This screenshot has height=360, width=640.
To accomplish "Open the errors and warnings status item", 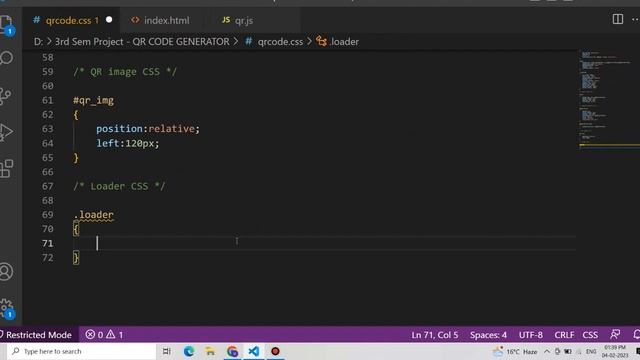I will [x=104, y=335].
